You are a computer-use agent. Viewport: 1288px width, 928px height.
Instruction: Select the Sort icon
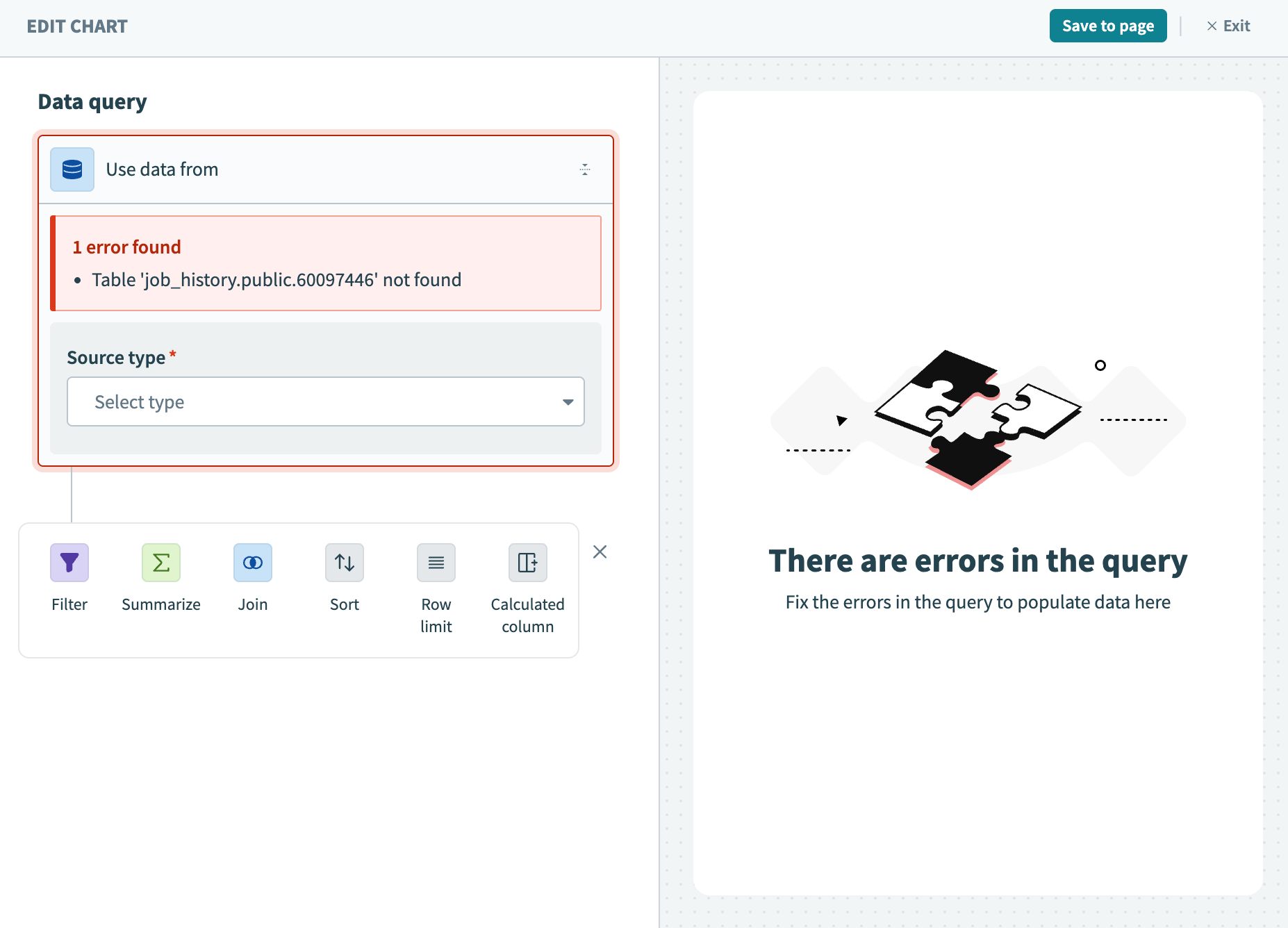[344, 563]
